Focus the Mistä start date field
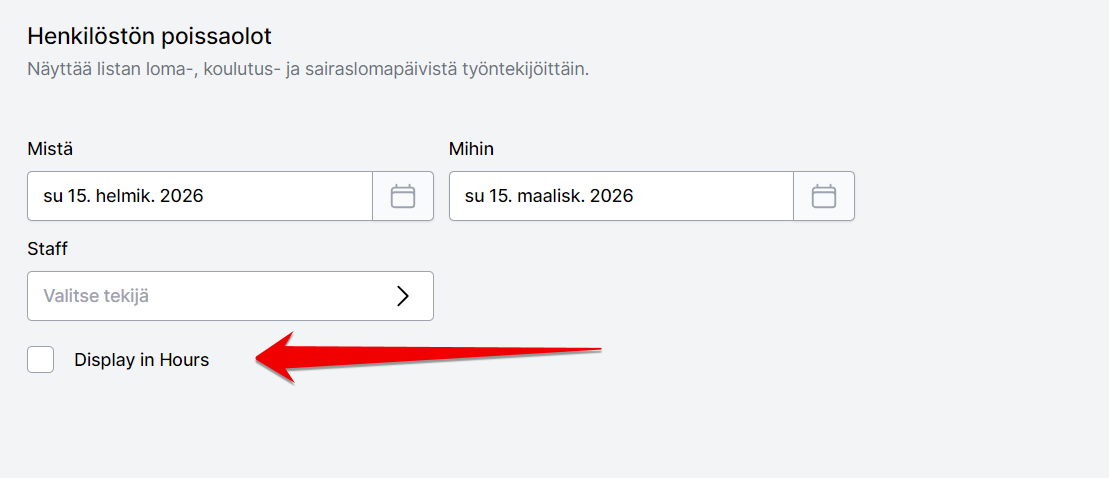This screenshot has width=1109, height=478. pos(200,196)
